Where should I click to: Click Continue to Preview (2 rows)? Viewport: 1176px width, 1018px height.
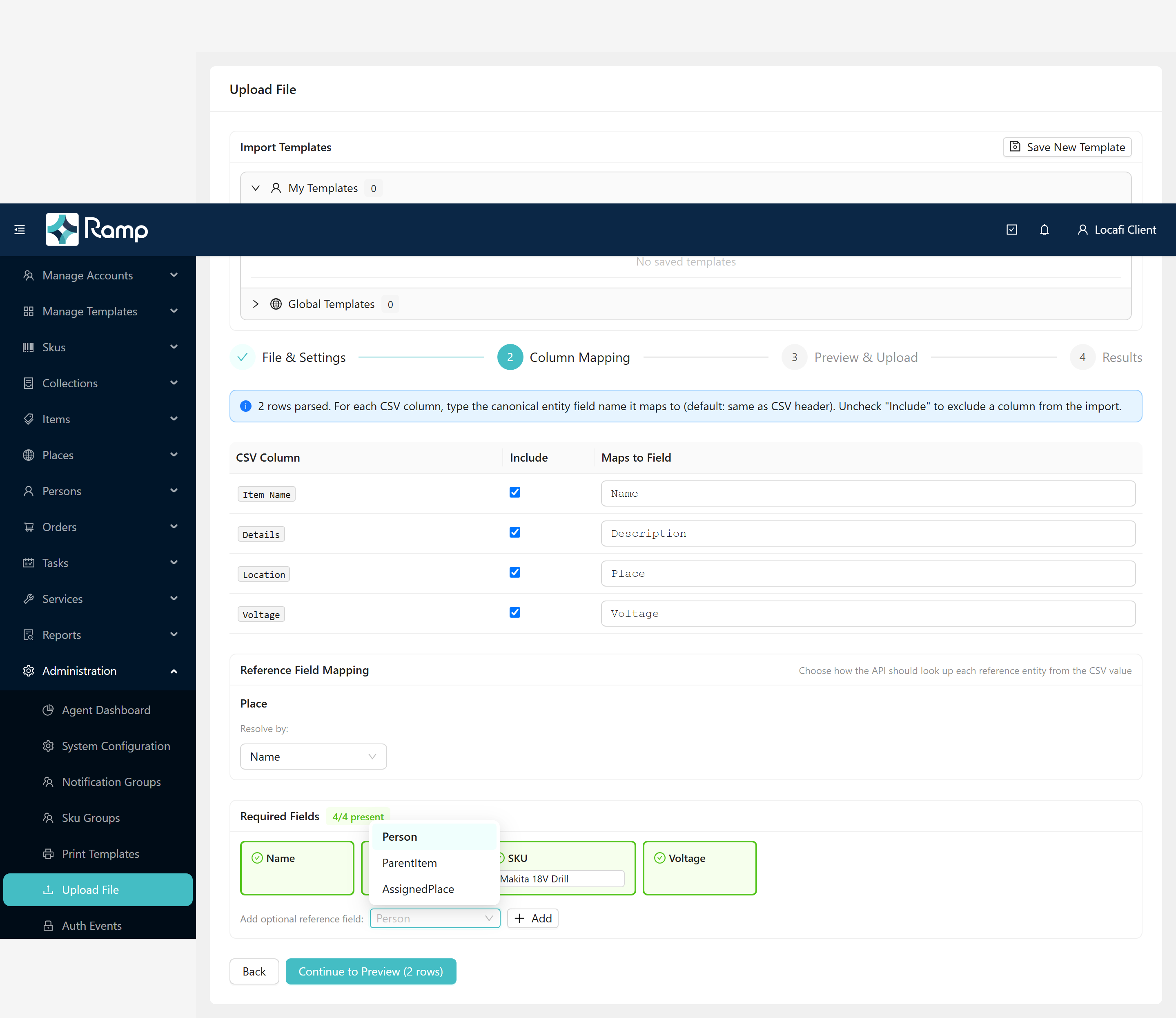coord(371,971)
